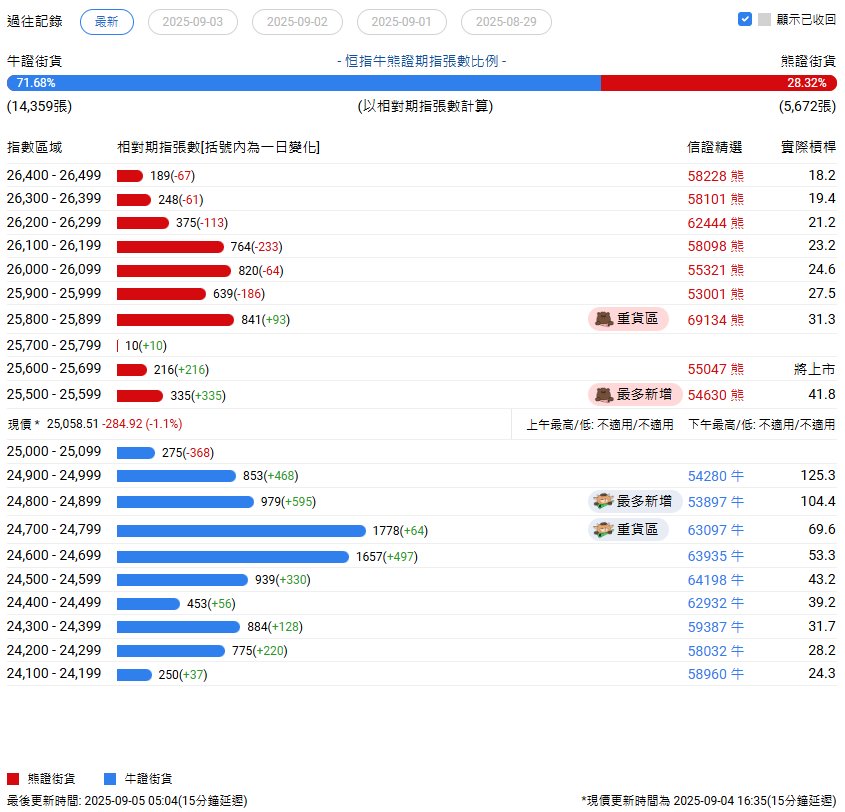Image resolution: width=845 pixels, height=812 pixels.
Task: Click the grey 已收回 legend square
Action: pos(764,19)
